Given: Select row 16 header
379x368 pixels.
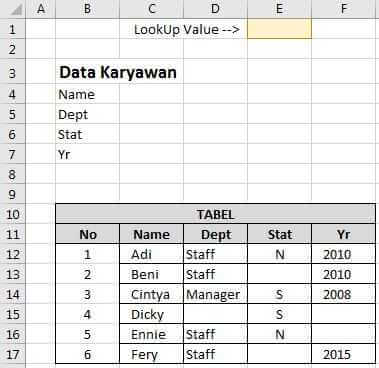Looking at the screenshot, I should coord(13,334).
